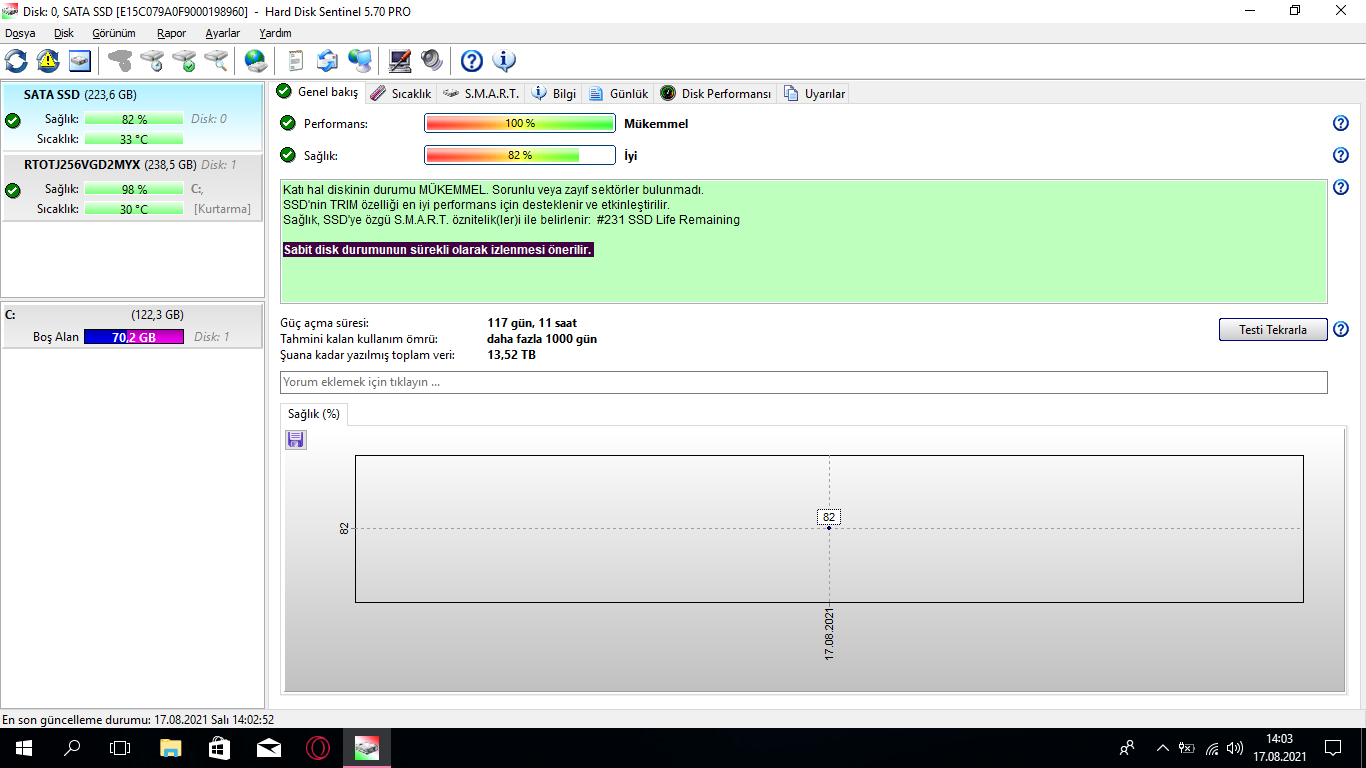Click the 33 °C temperature bar for SATA SSD
Screen dimensions: 1366x768
click(134, 139)
